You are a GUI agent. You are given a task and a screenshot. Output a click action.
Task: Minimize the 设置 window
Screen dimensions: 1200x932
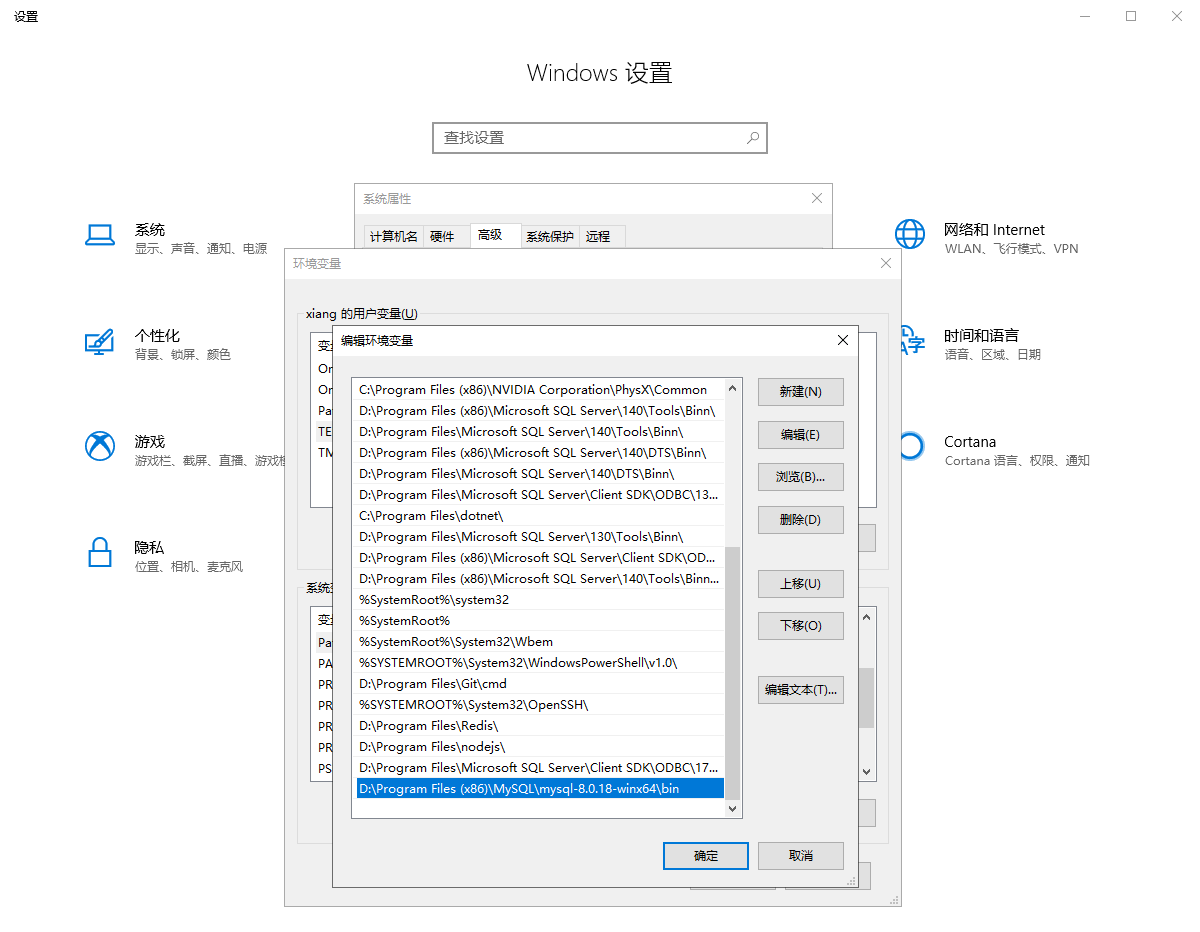(x=1085, y=16)
